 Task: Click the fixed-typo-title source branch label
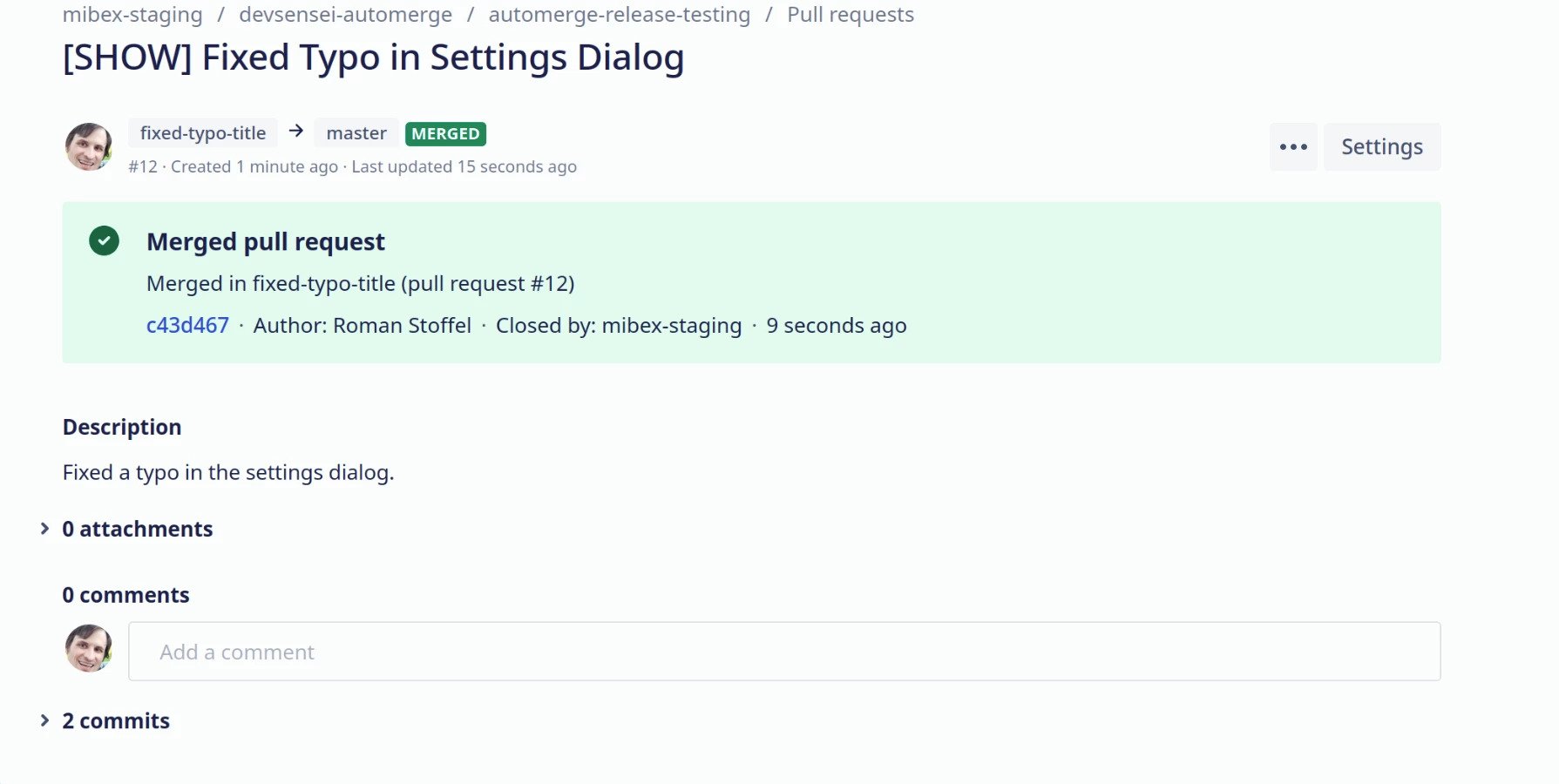(x=203, y=133)
